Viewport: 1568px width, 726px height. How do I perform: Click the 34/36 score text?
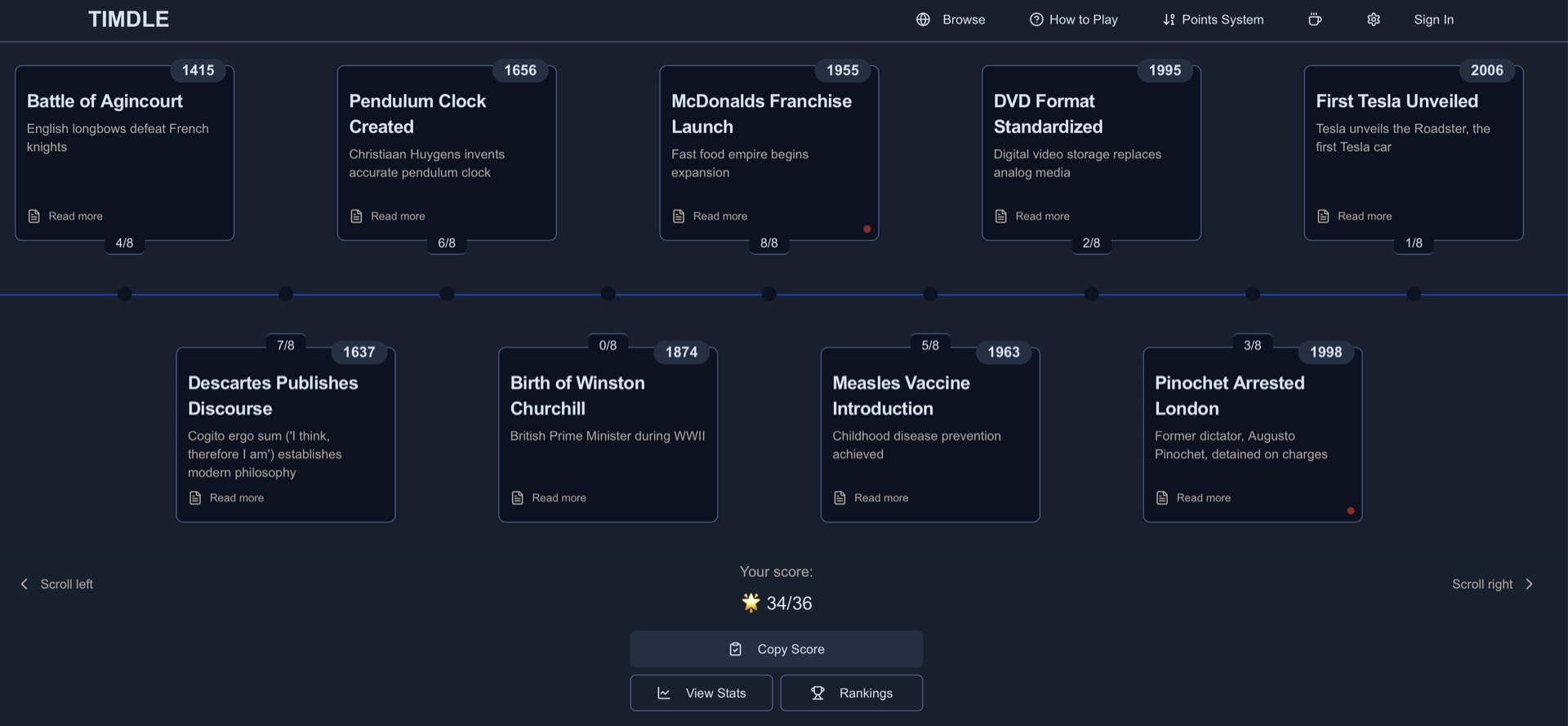pyautogui.click(x=789, y=604)
